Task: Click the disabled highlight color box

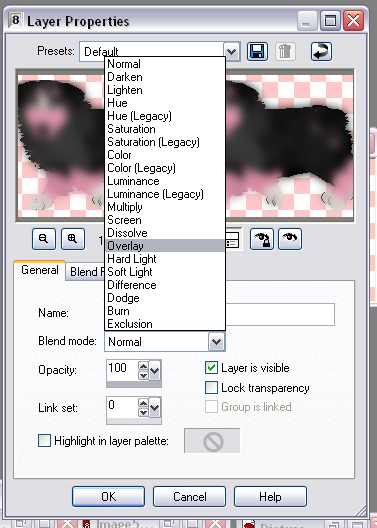Action: tap(212, 440)
